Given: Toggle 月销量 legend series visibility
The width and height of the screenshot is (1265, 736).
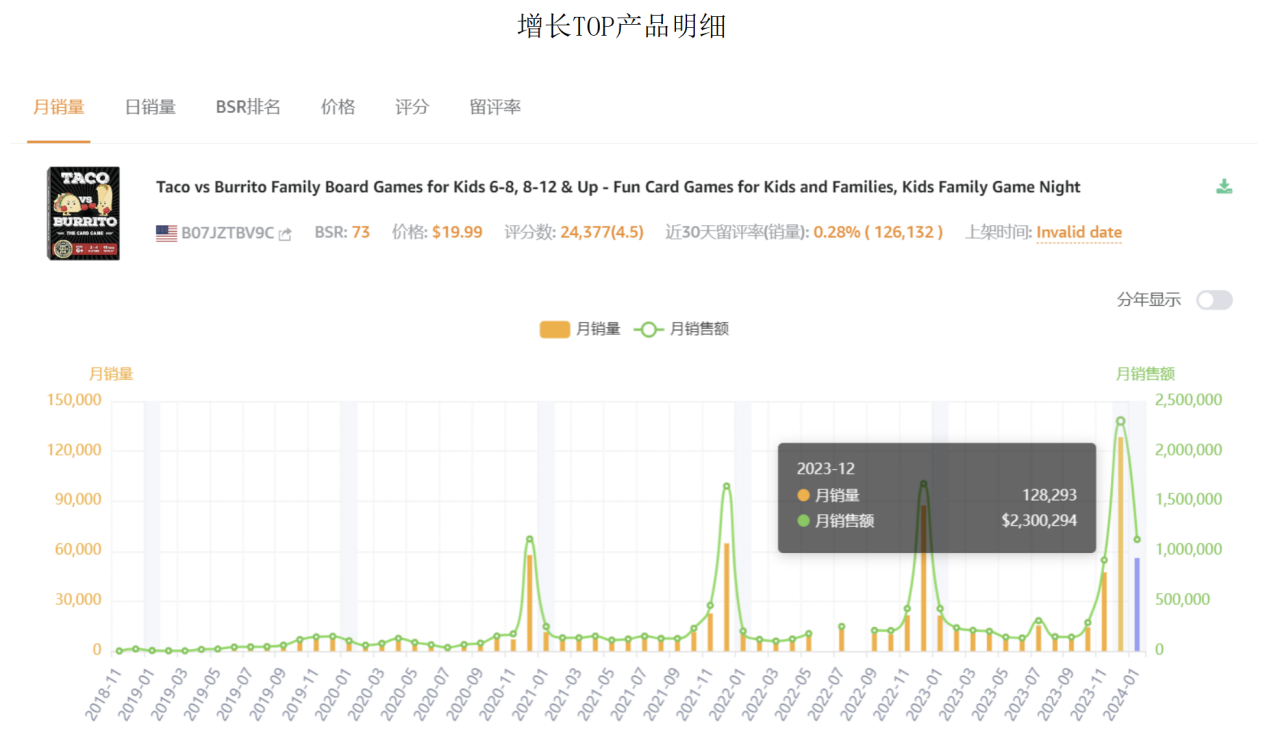Looking at the screenshot, I should [580, 329].
